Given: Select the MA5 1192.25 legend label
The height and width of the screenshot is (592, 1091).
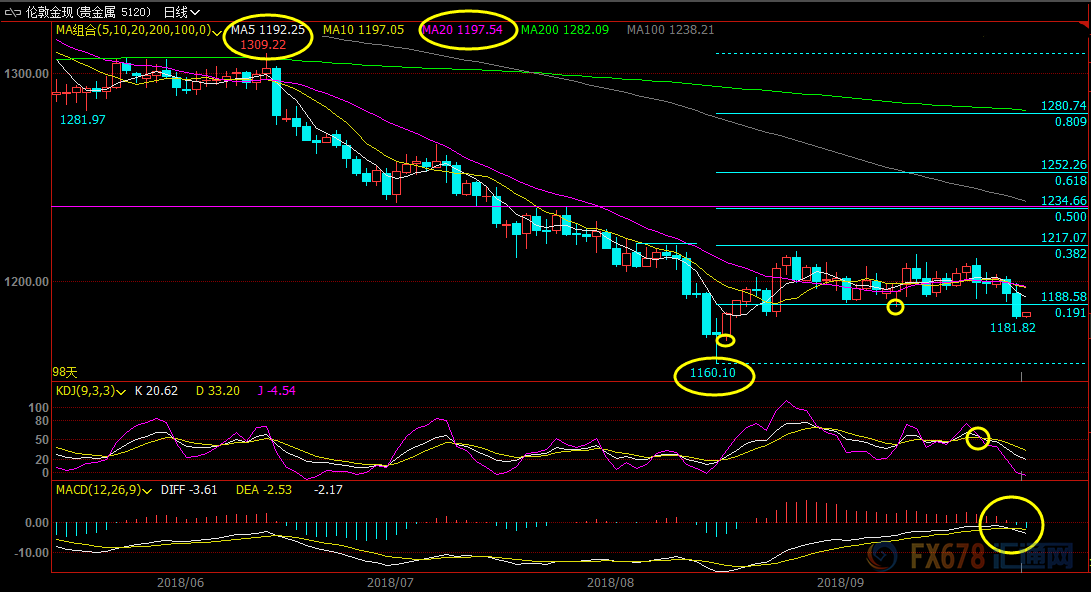Looking at the screenshot, I should [267, 30].
